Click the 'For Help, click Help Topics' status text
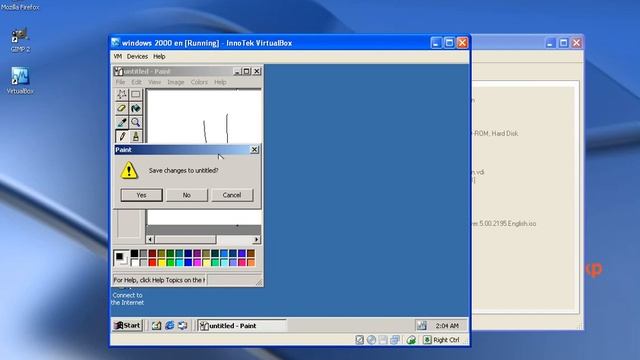Screen dimensions: 640x360 coord(159,280)
